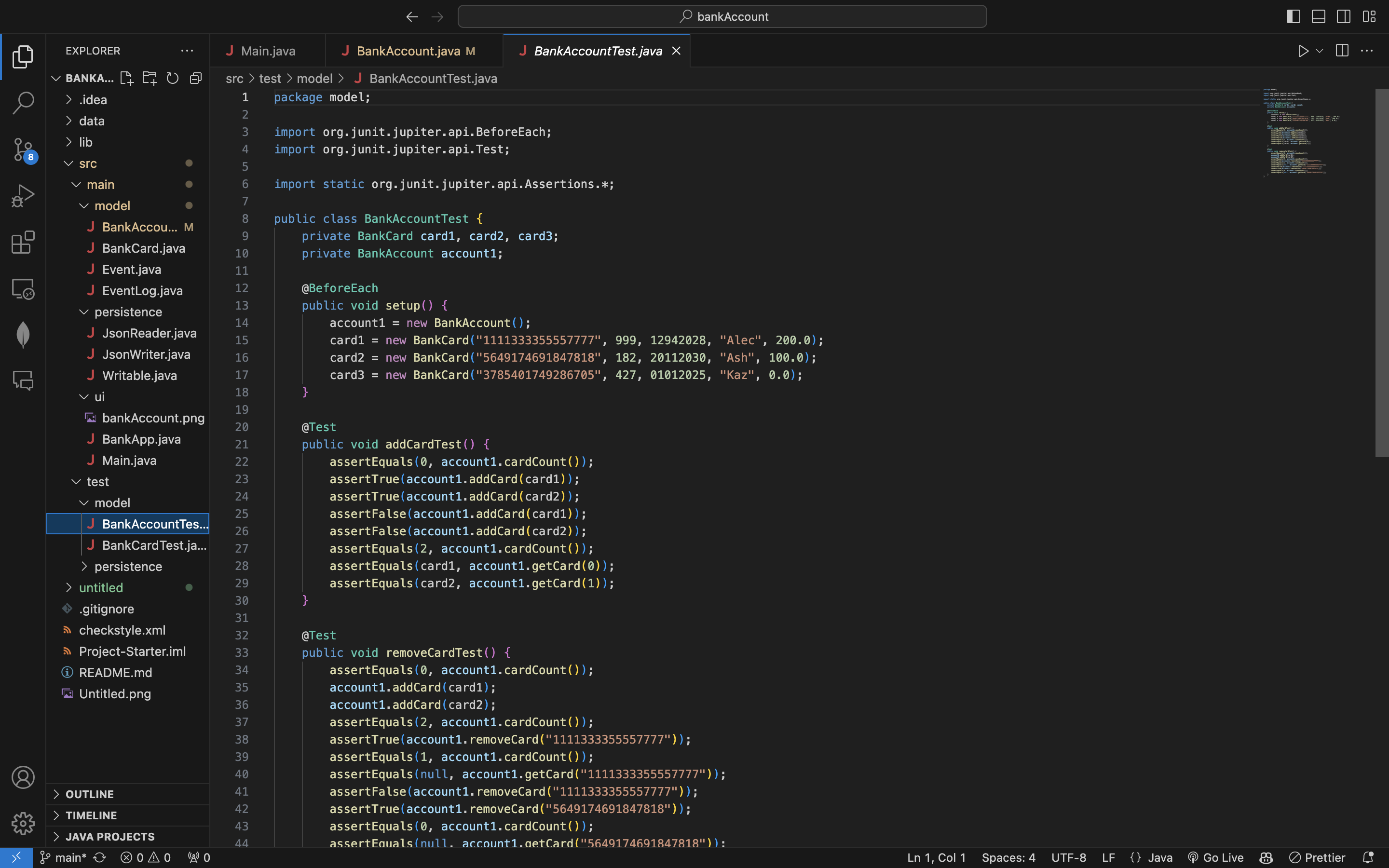Select the BankAccountTest.java tab
Screen dimensions: 1389x868
click(x=597, y=51)
